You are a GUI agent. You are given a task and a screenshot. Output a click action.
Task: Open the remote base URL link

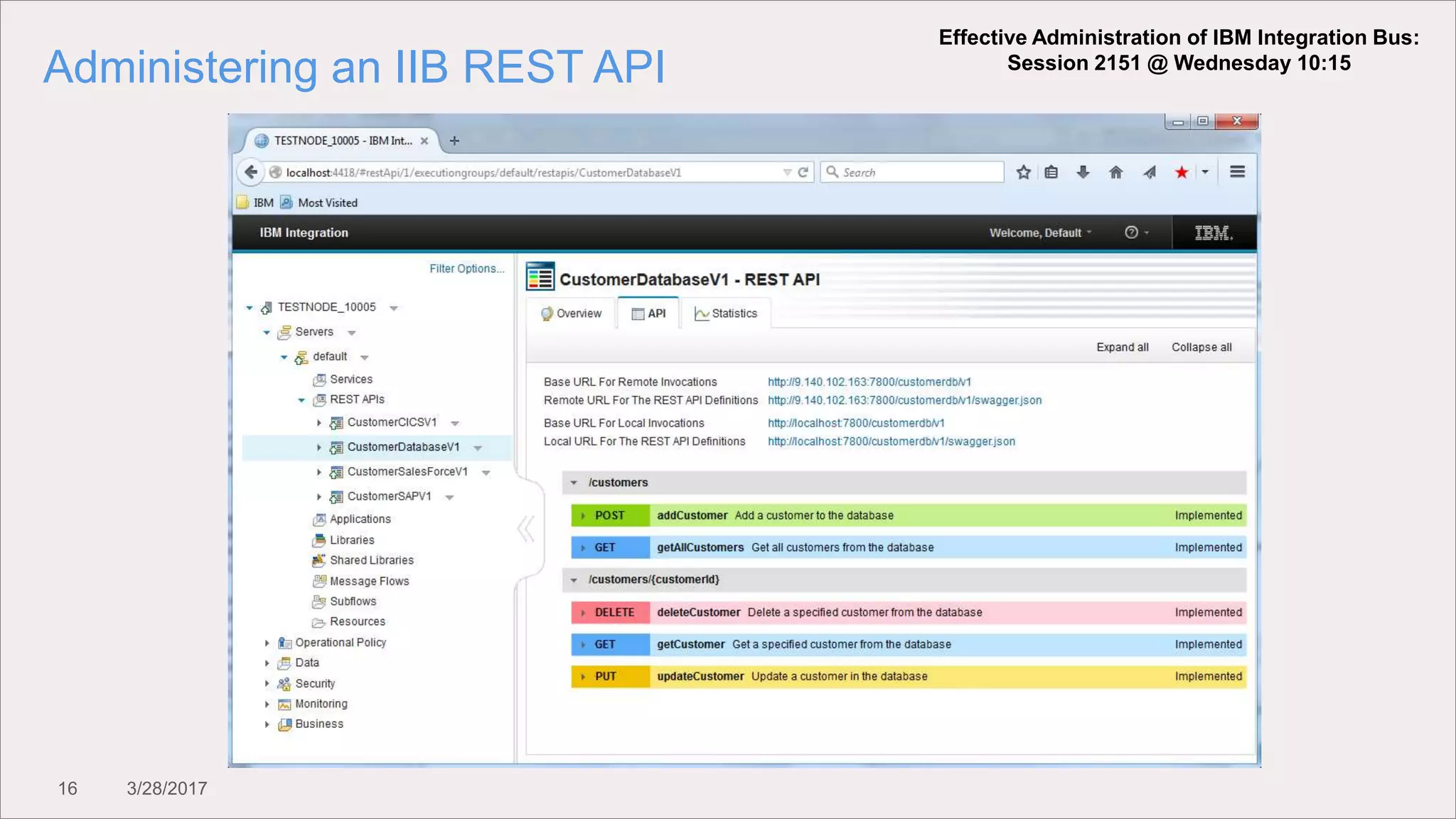tap(869, 382)
